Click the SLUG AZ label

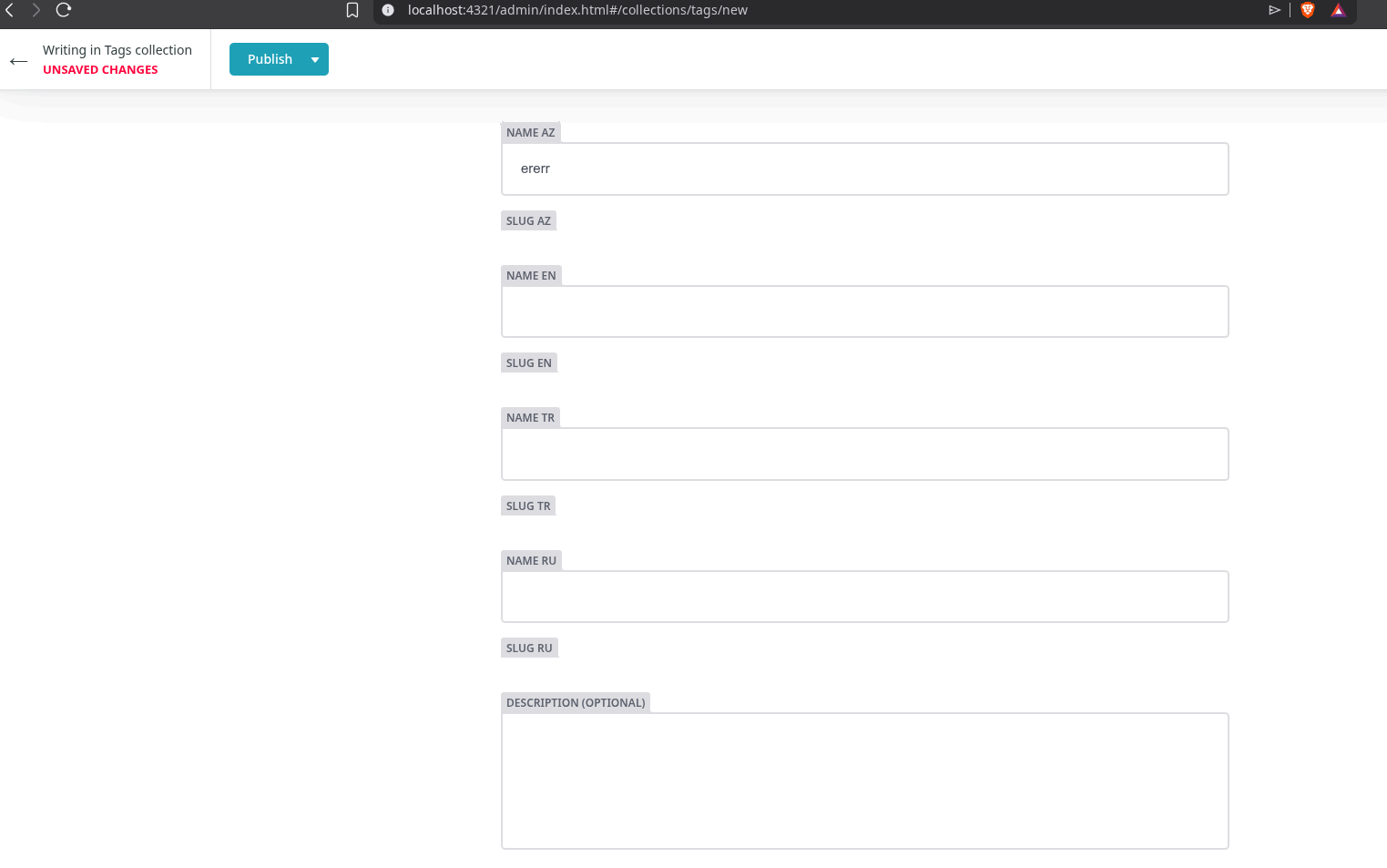(x=528, y=220)
